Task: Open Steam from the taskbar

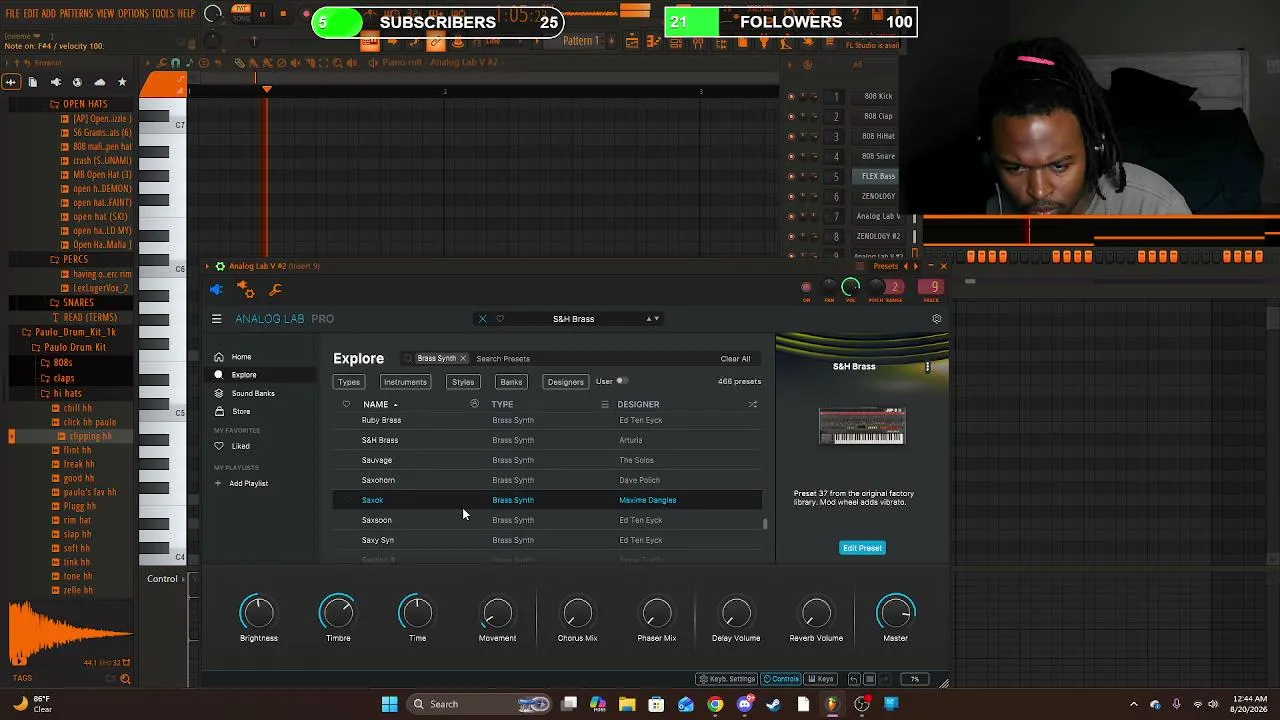Action: (773, 704)
